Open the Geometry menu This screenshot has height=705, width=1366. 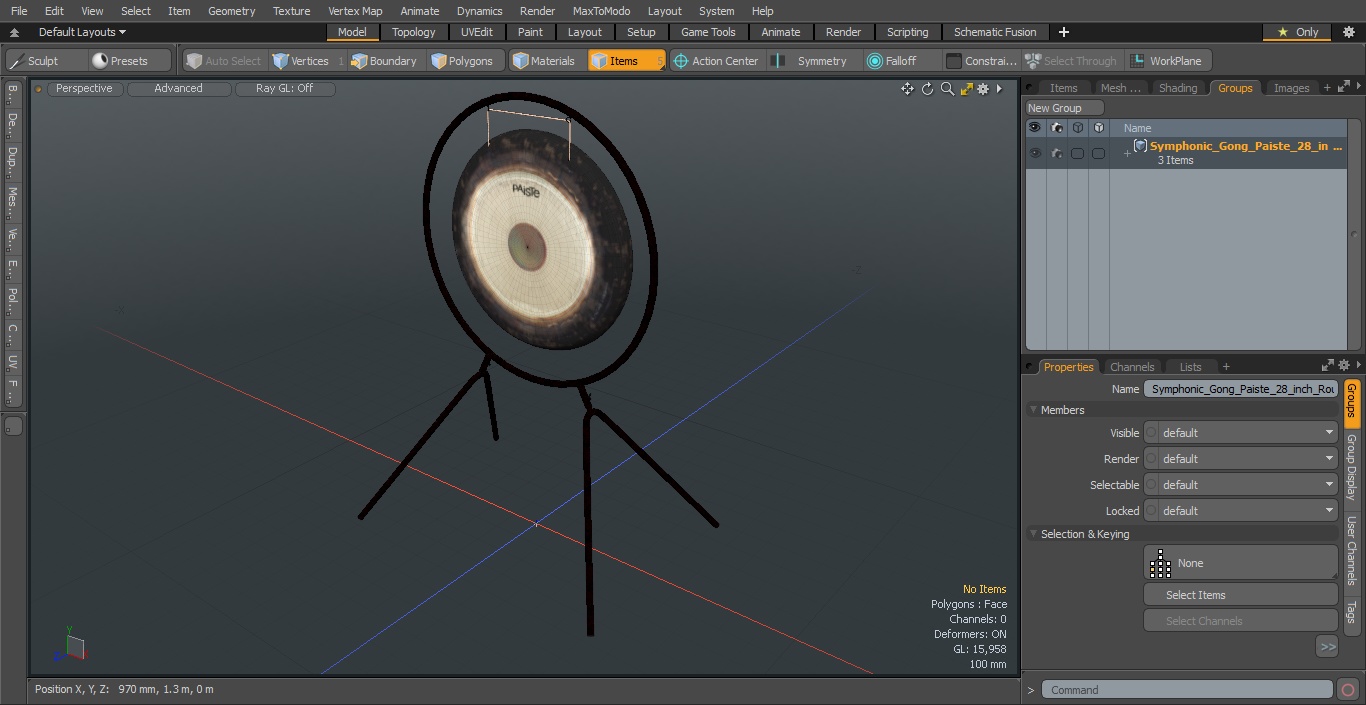point(231,11)
